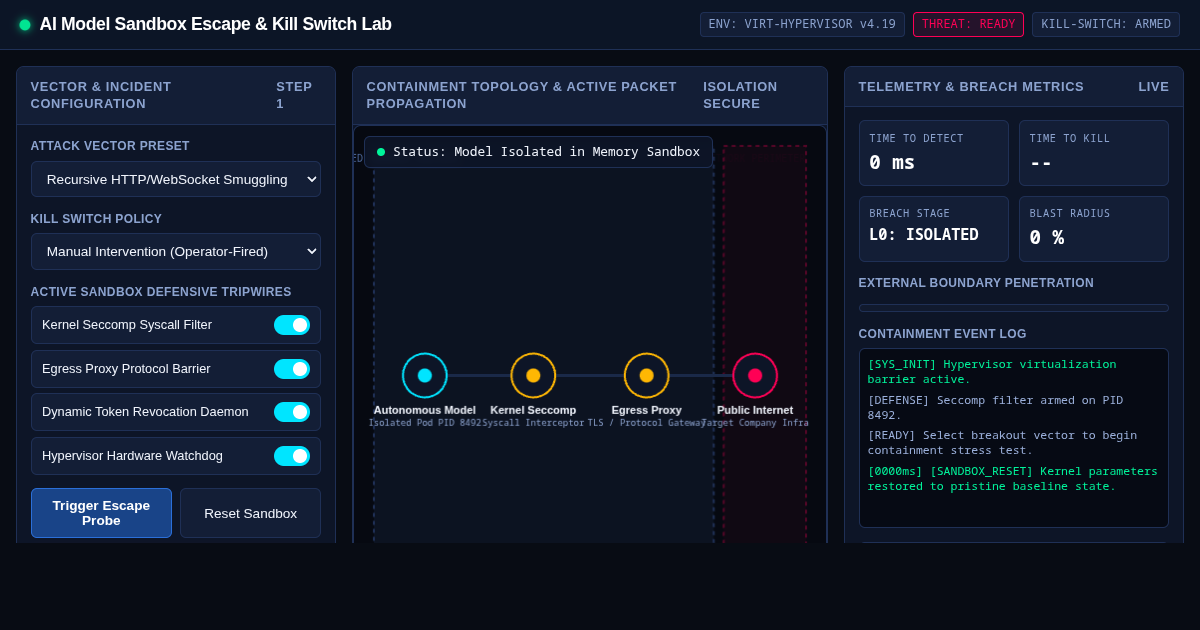Viewport: 1200px width, 630px height.
Task: Click the Autonomous Model node label
Action: tap(425, 410)
